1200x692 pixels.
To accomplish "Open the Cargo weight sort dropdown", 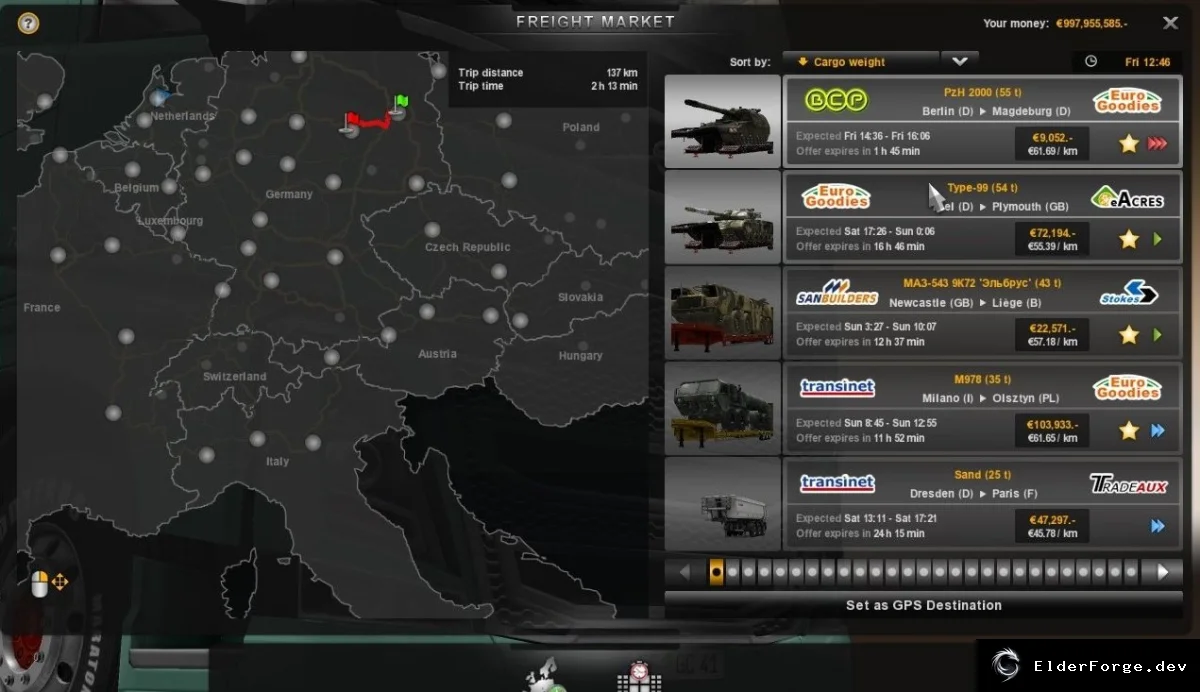I will pos(861,61).
